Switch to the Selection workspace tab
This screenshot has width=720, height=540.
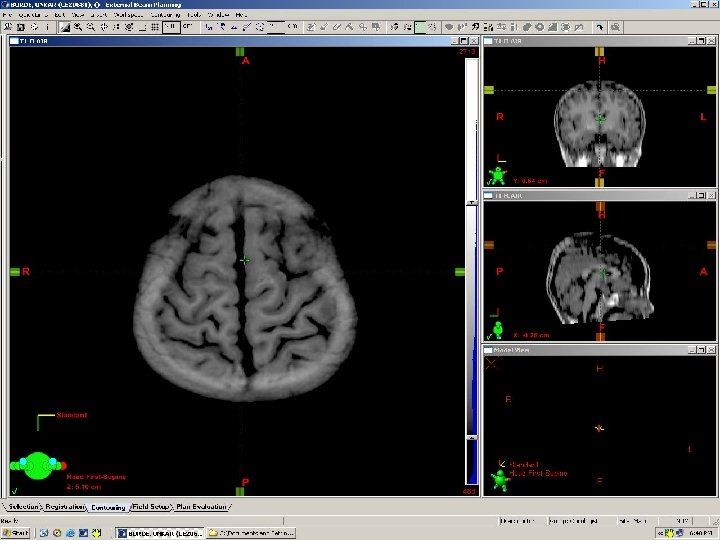point(23,506)
